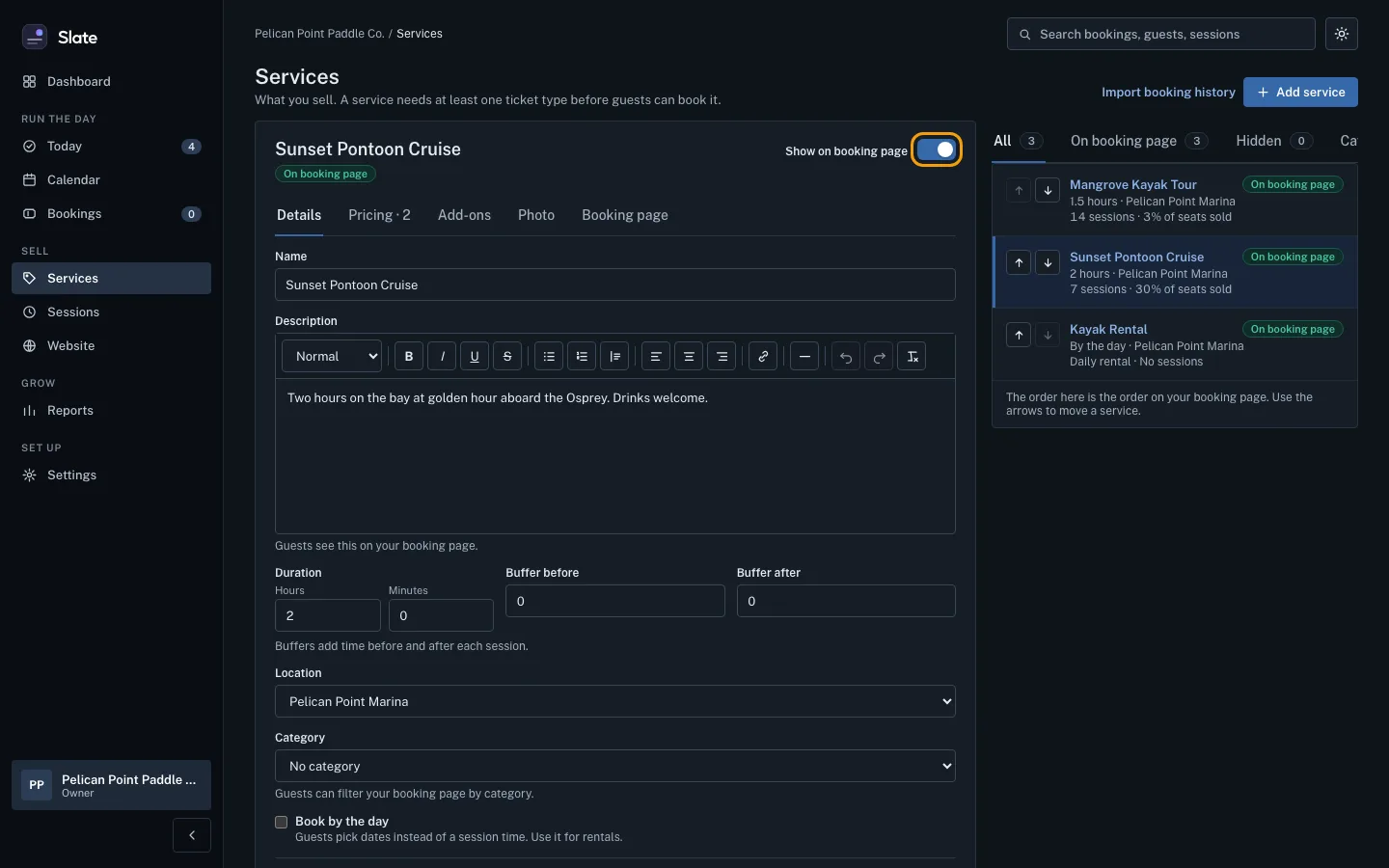1389x868 pixels.
Task: Align description text right
Action: click(x=722, y=357)
